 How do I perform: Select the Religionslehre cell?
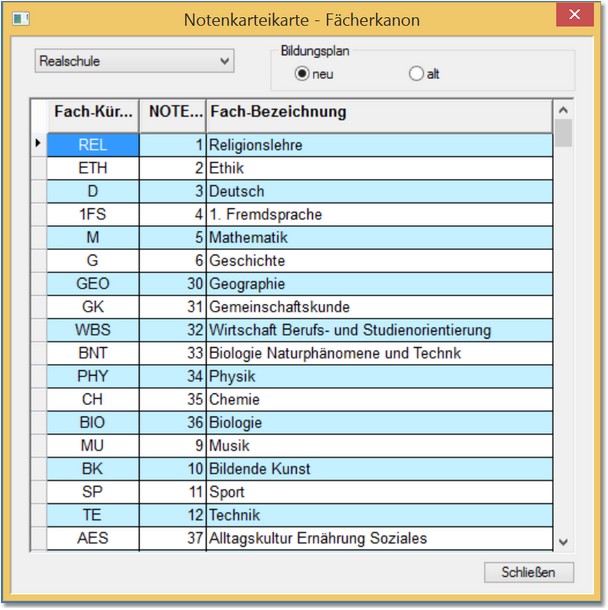[378, 146]
